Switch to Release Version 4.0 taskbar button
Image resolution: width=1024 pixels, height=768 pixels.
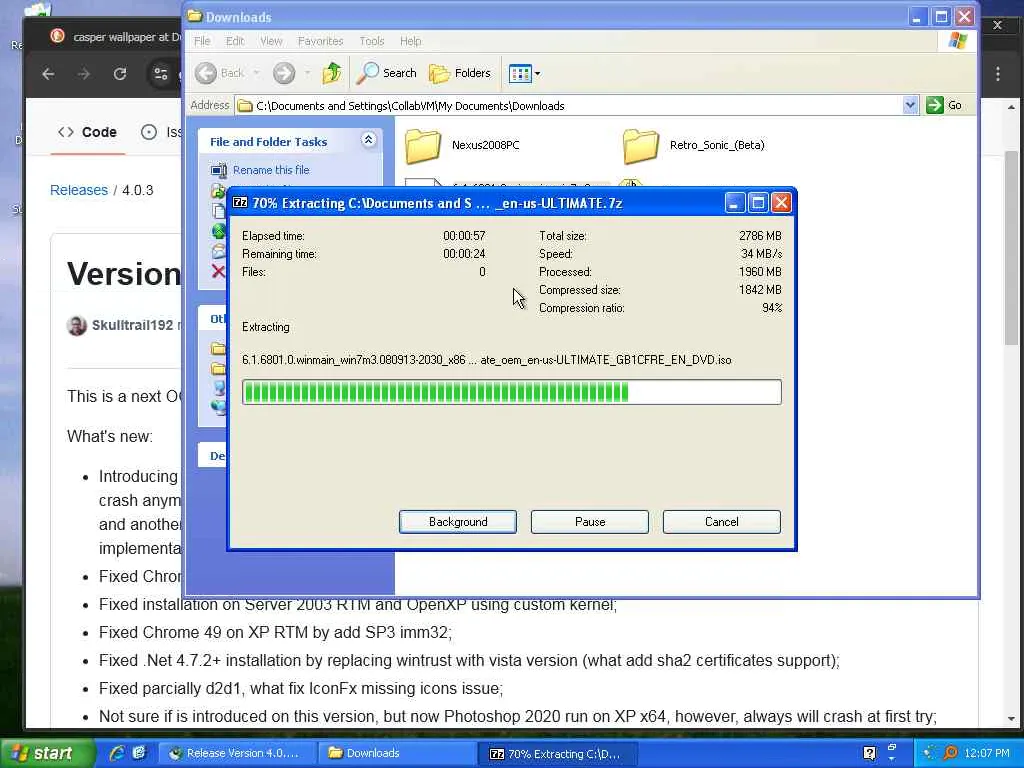coord(237,754)
